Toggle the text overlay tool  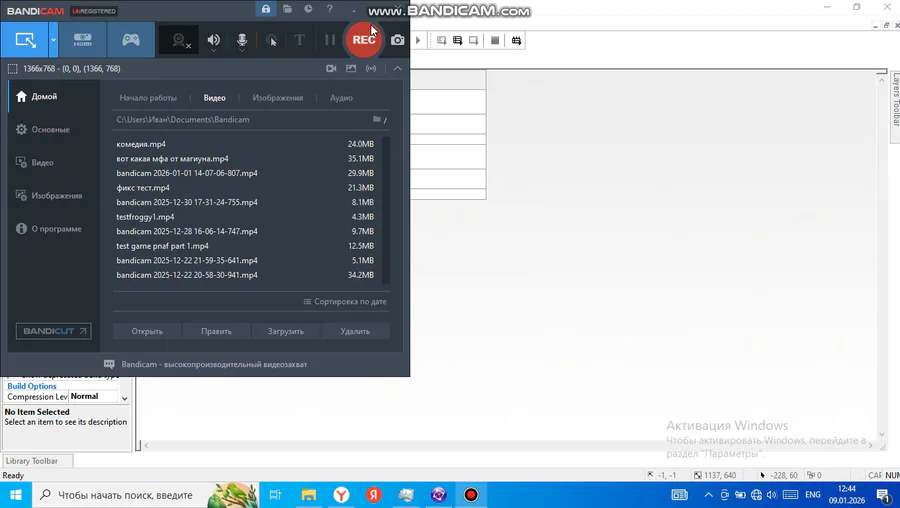click(x=300, y=40)
